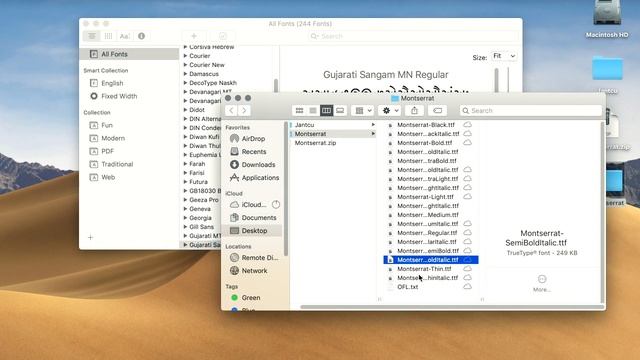The height and width of the screenshot is (360, 640).
Task: Click the Font Book search field
Action: (413, 36)
